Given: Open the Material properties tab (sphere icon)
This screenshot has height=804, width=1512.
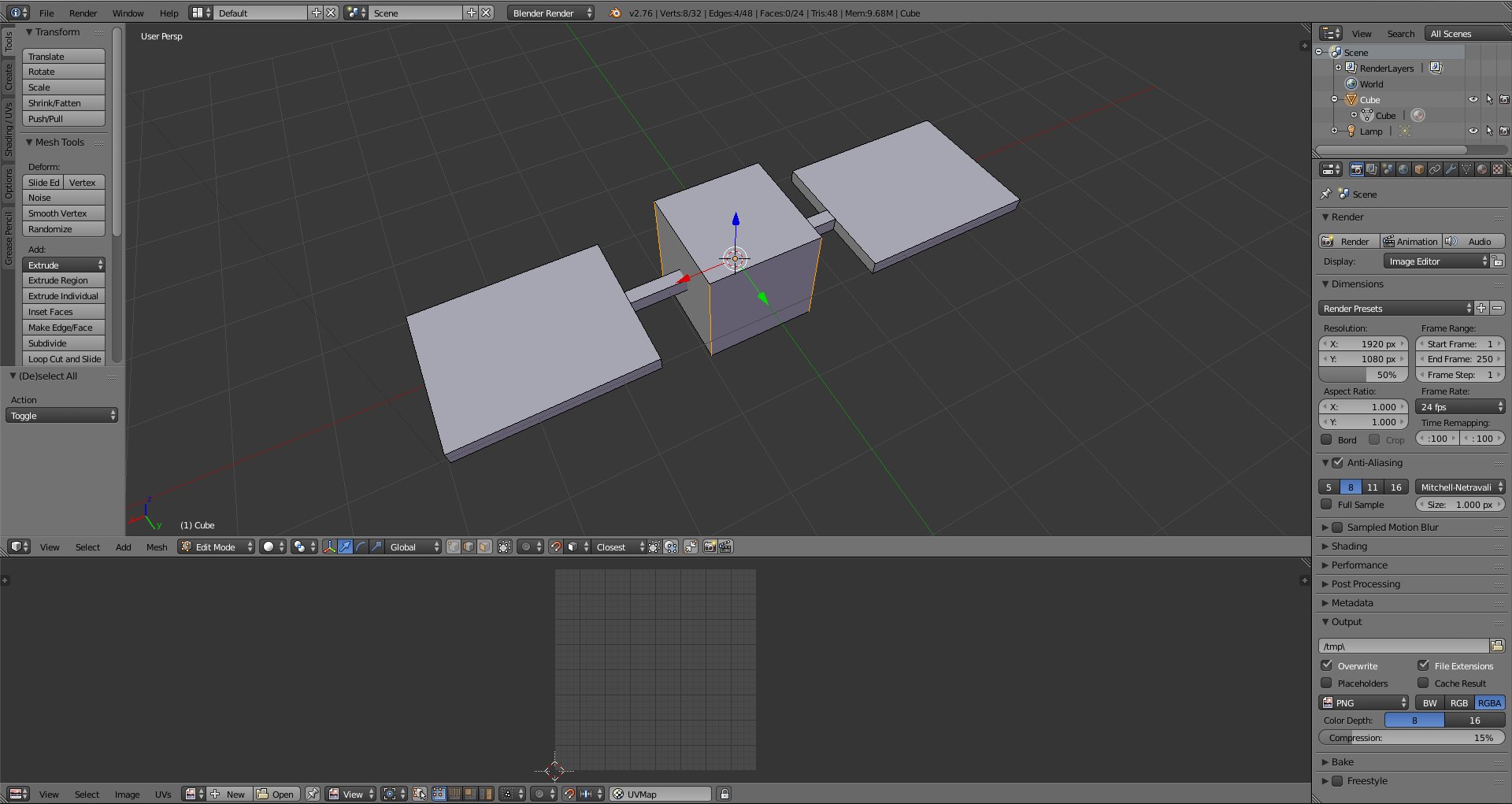Looking at the screenshot, I should (1482, 169).
